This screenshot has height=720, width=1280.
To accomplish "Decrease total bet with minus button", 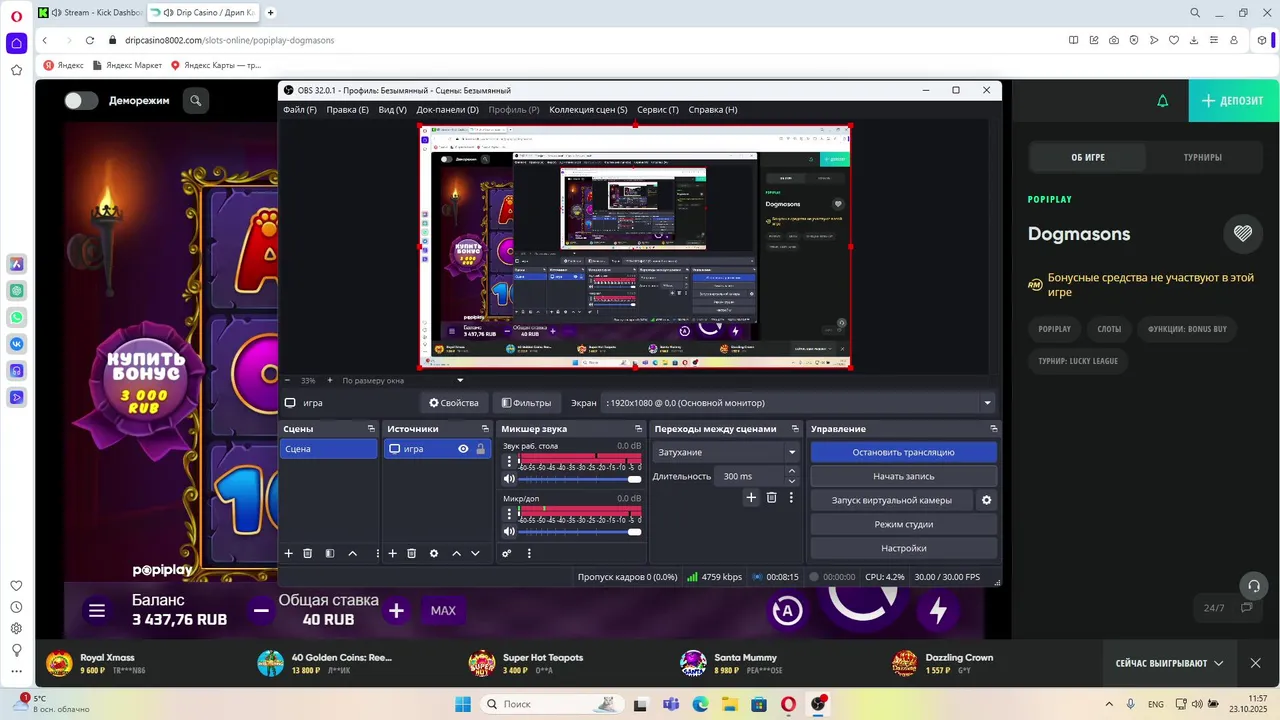I will pyautogui.click(x=261, y=610).
